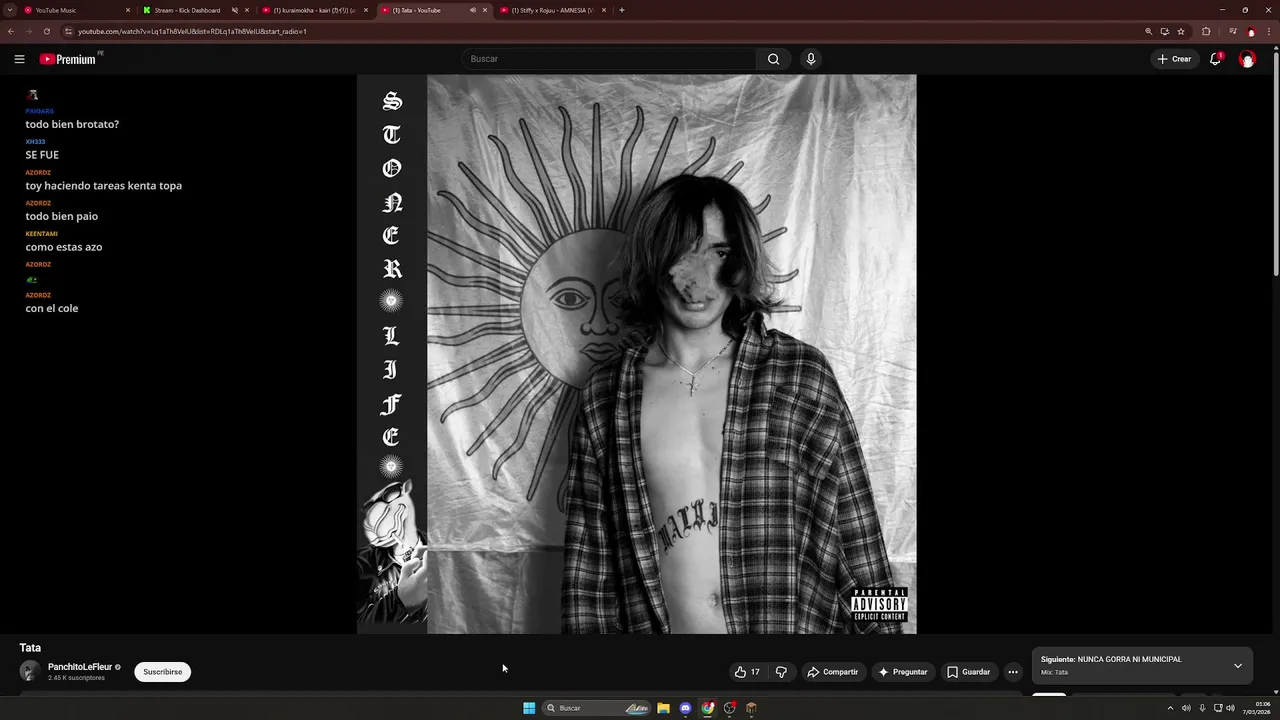Screen dimensions: 1280x720
Task: Open Chrome extensions puzzle icon
Action: (x=1206, y=31)
